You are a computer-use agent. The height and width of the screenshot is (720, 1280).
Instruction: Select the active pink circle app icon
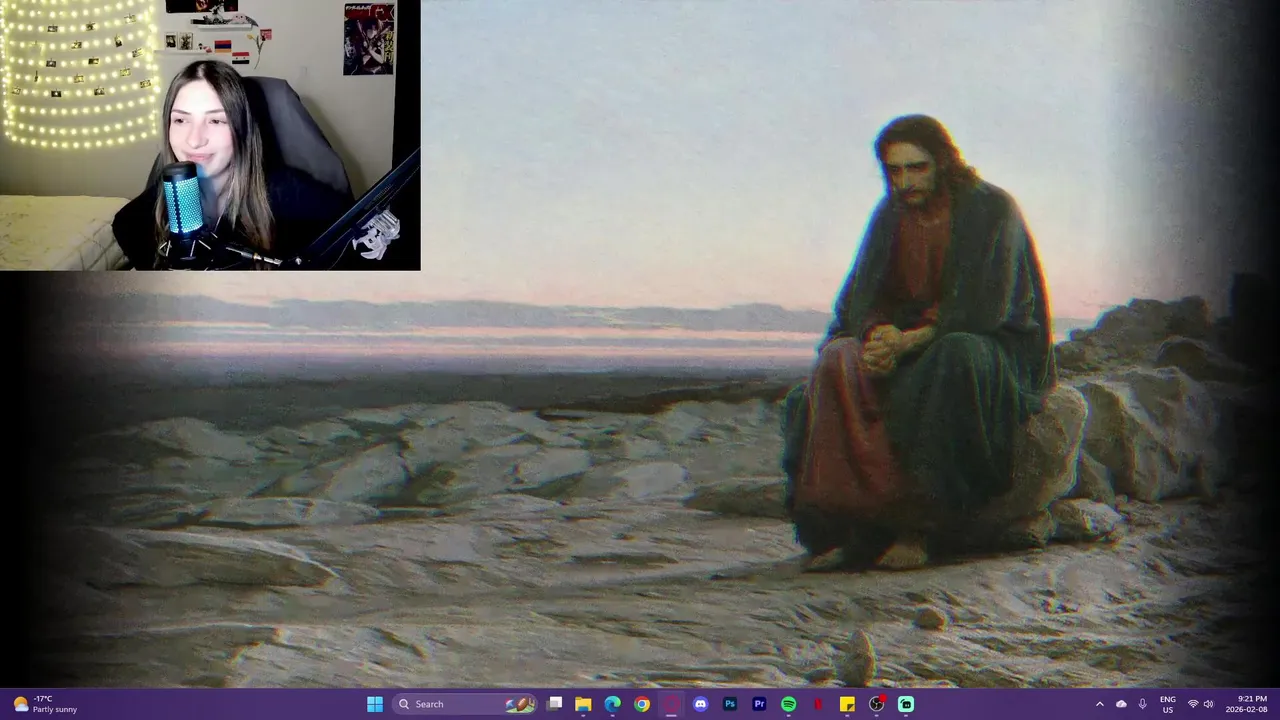tap(671, 704)
